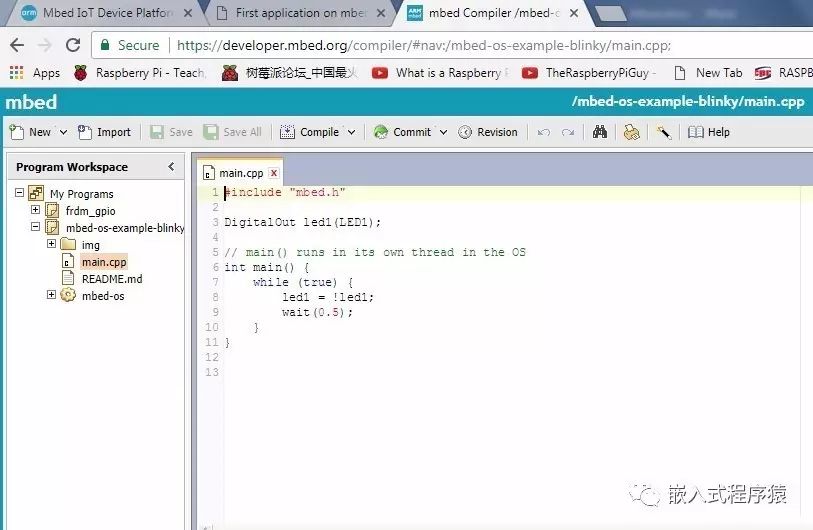Expand the frdm_gpio program node
The image size is (813, 530).
click(35, 210)
